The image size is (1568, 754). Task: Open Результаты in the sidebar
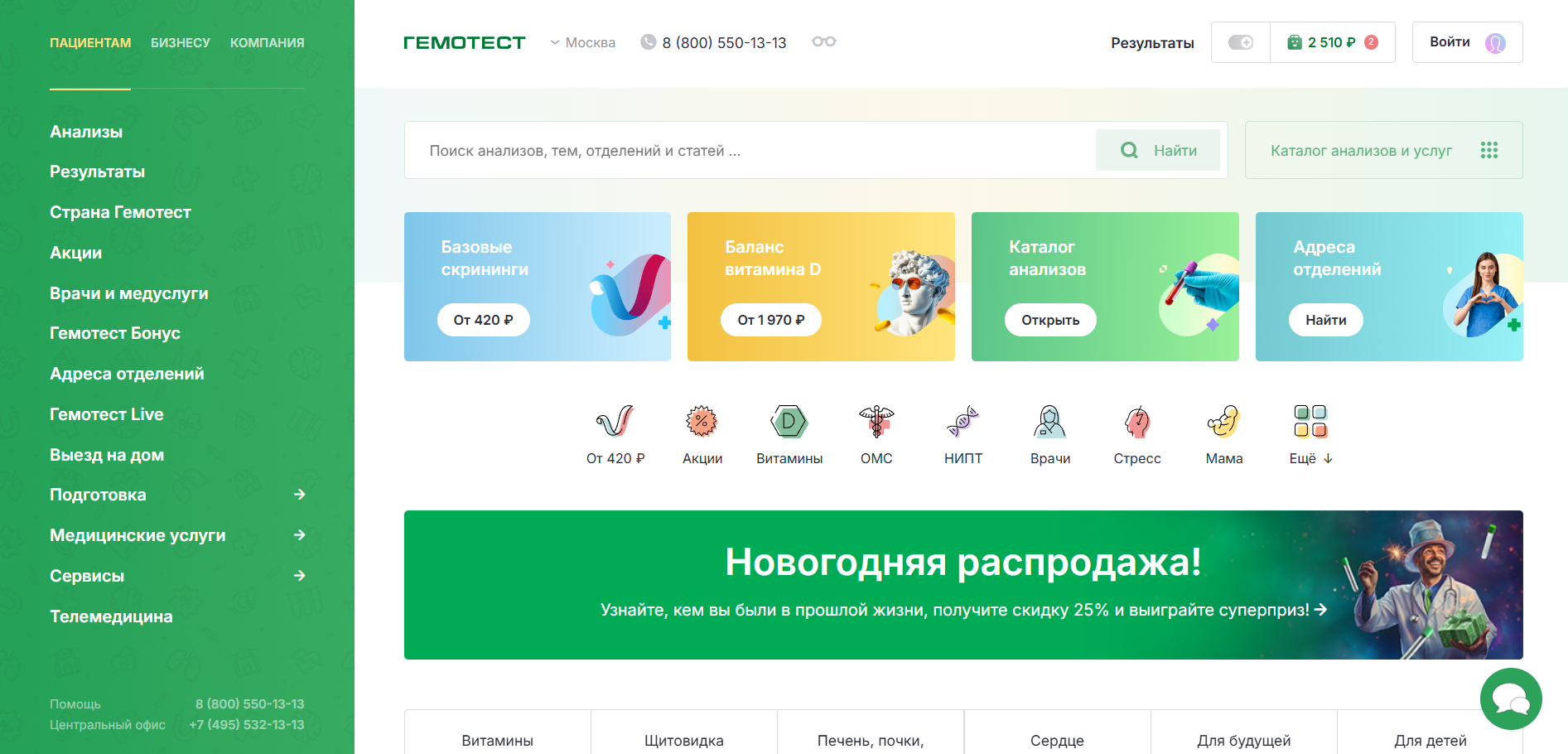[x=97, y=172]
